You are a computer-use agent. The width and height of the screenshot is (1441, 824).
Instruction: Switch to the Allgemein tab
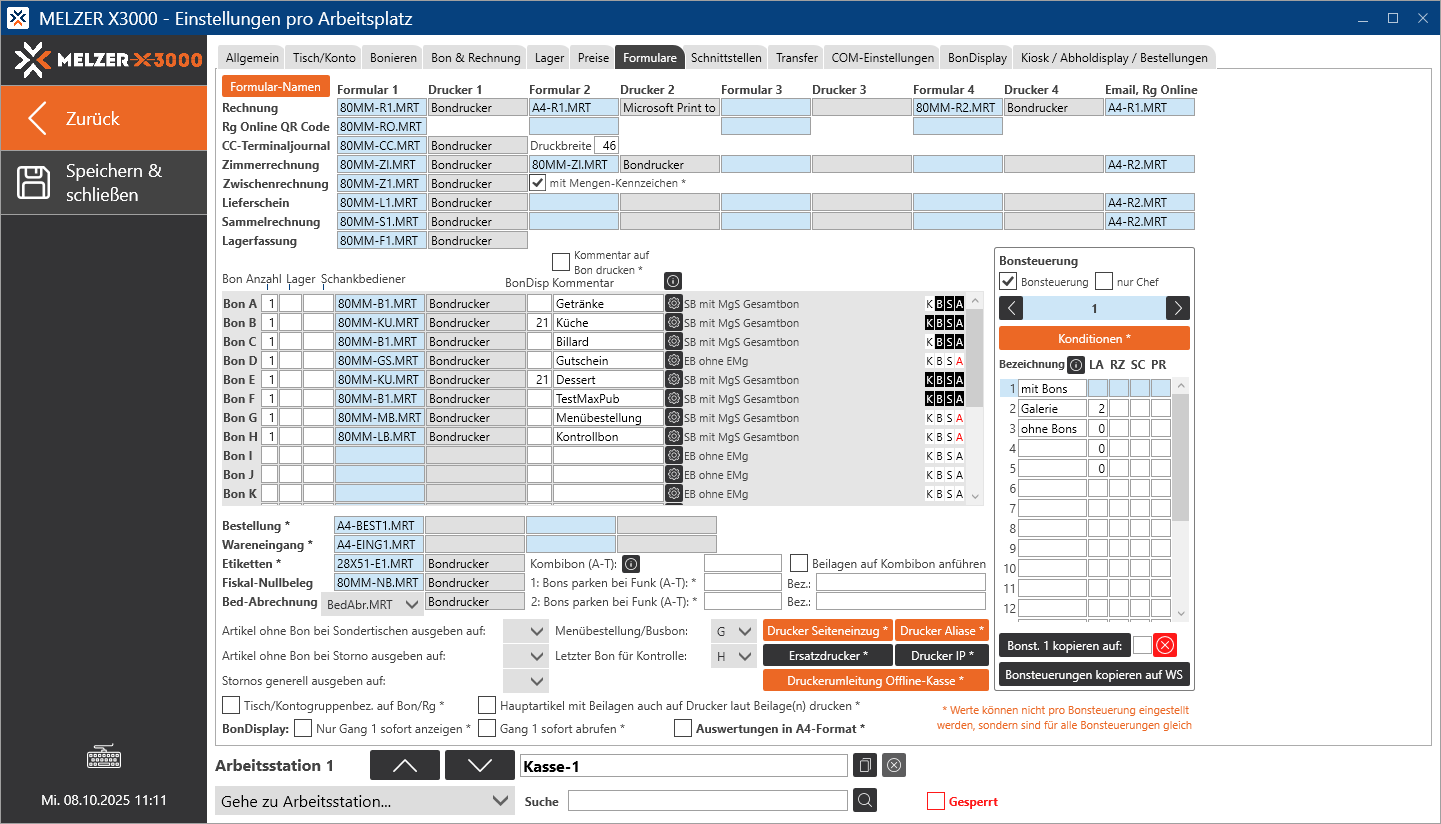point(252,58)
